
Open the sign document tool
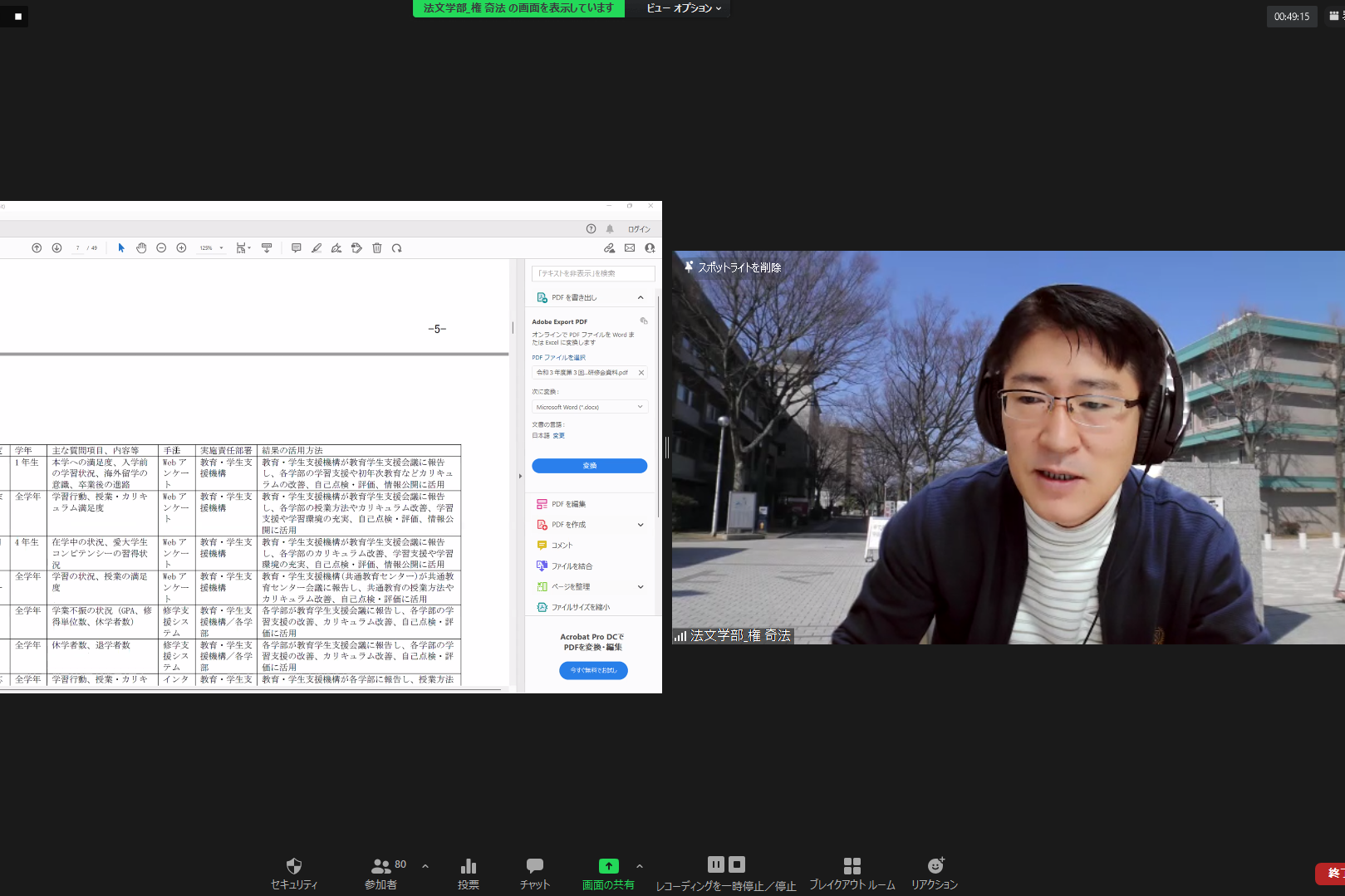(x=336, y=248)
